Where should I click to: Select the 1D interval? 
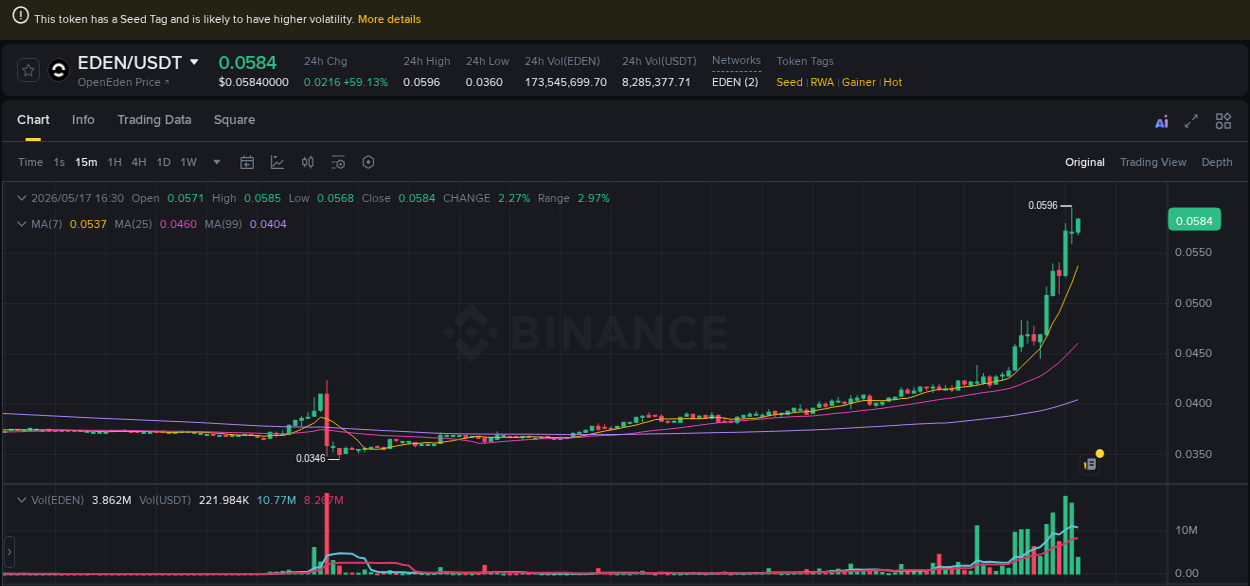[163, 162]
